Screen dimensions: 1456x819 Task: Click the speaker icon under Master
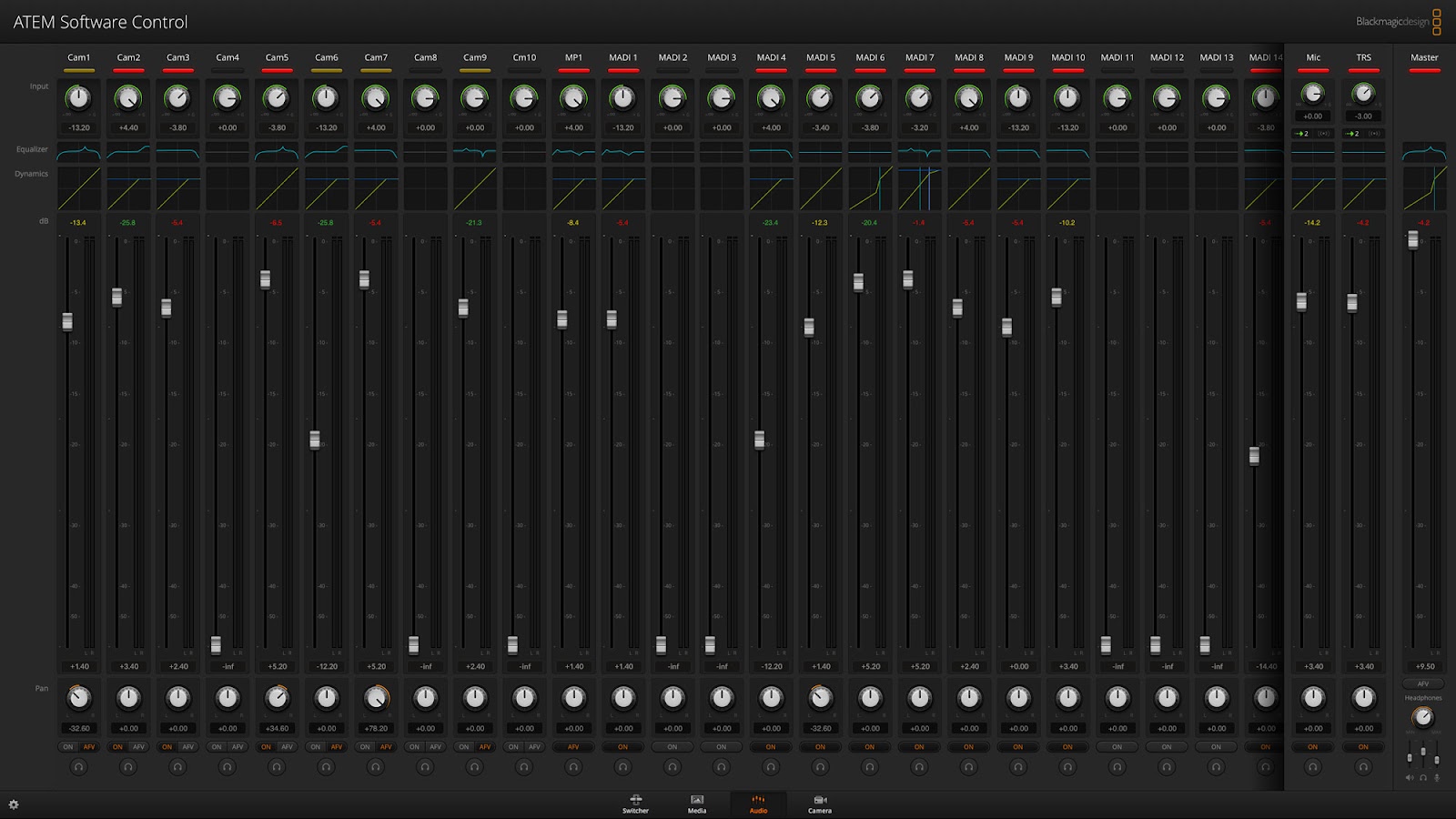pos(1410,778)
